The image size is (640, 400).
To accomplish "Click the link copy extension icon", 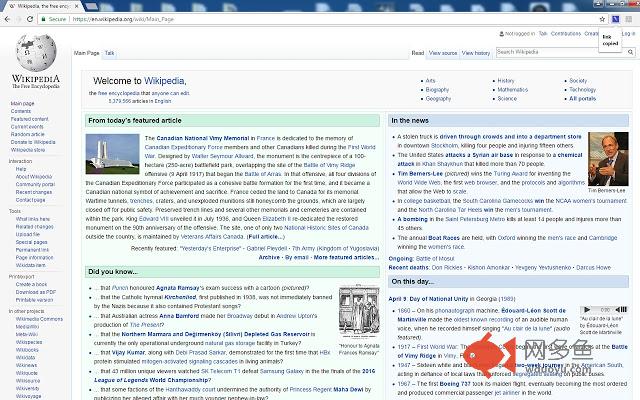I will coord(616,19).
